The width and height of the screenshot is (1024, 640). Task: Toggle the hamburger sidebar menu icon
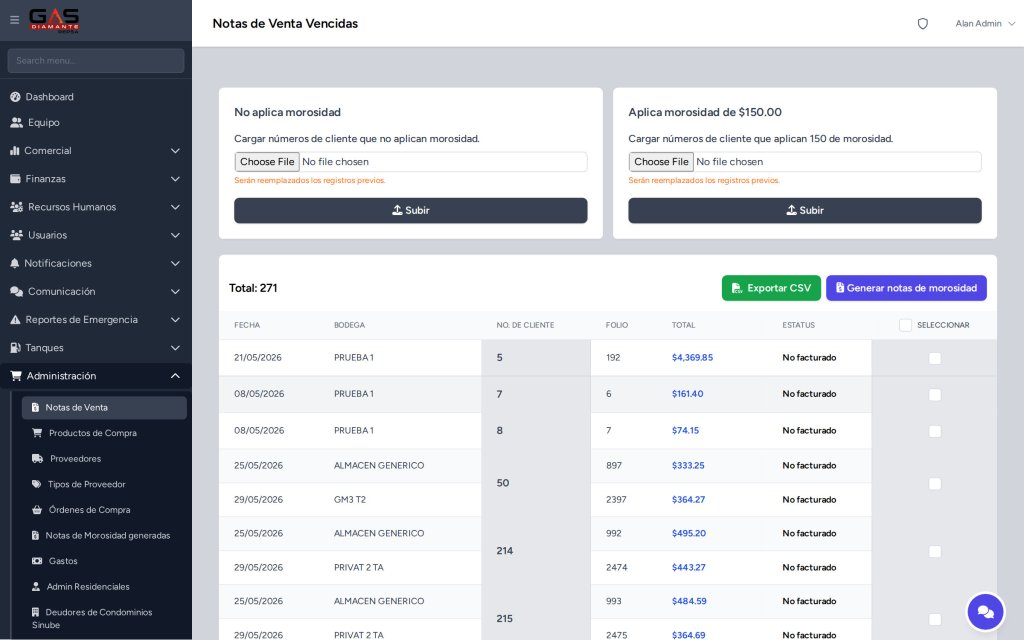point(14,20)
